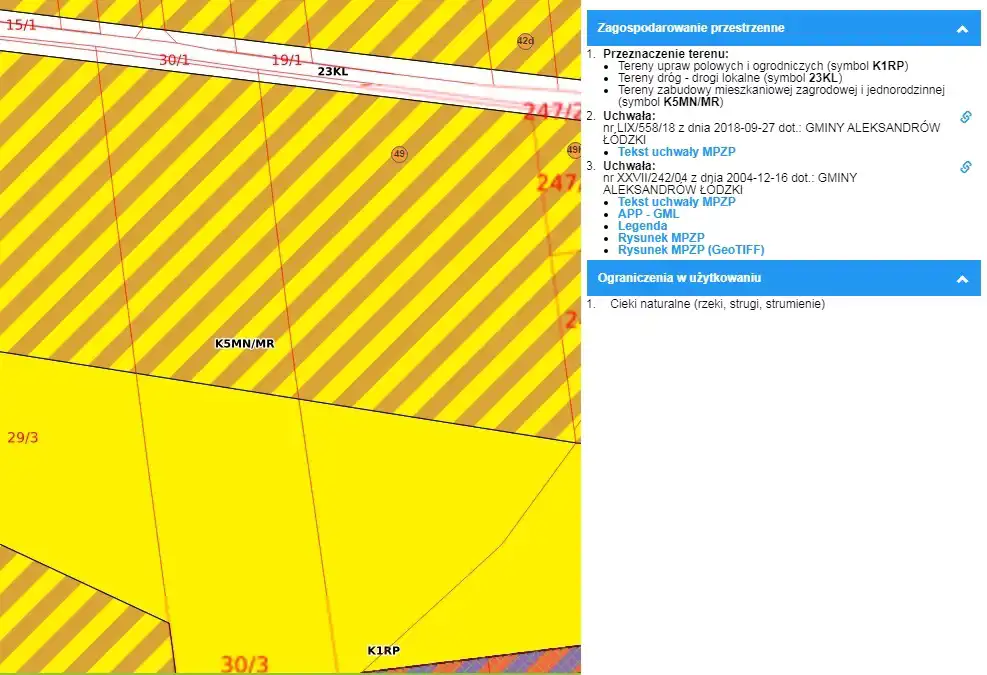Open the Rysunek MPZP link without GeoTIFF
987x675 pixels.
(x=662, y=238)
